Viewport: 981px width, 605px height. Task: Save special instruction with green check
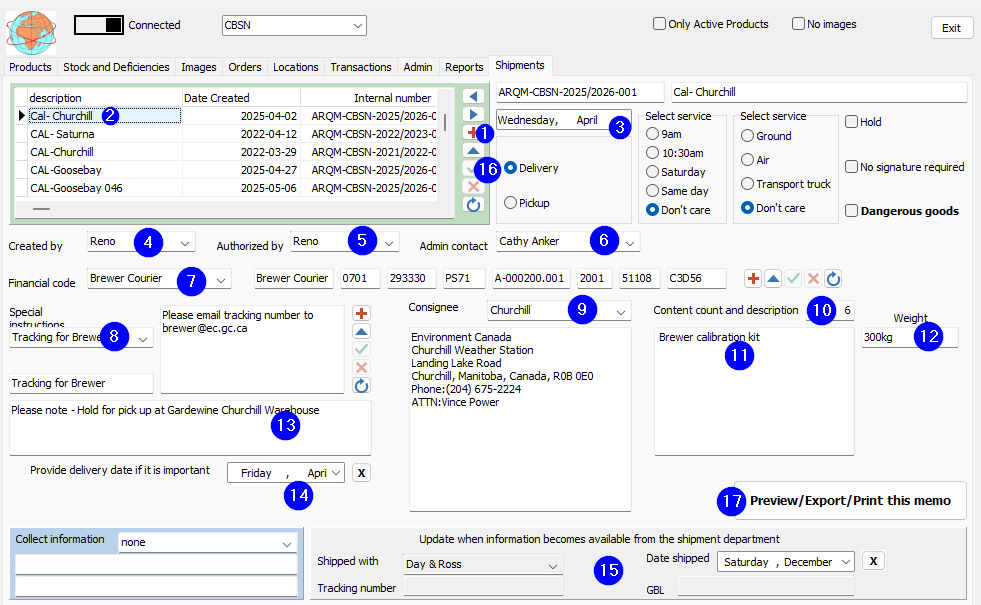pos(361,349)
